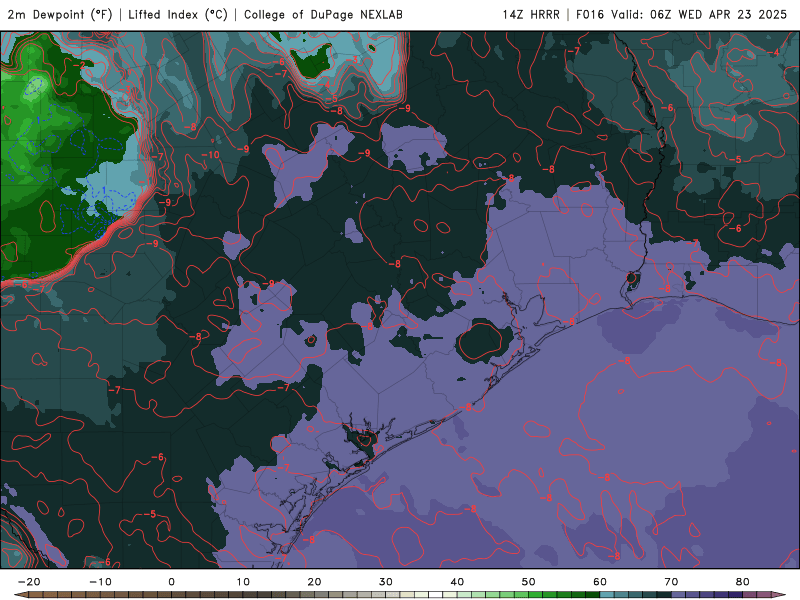Click the right arrow end of the colorbar

coord(779,595)
